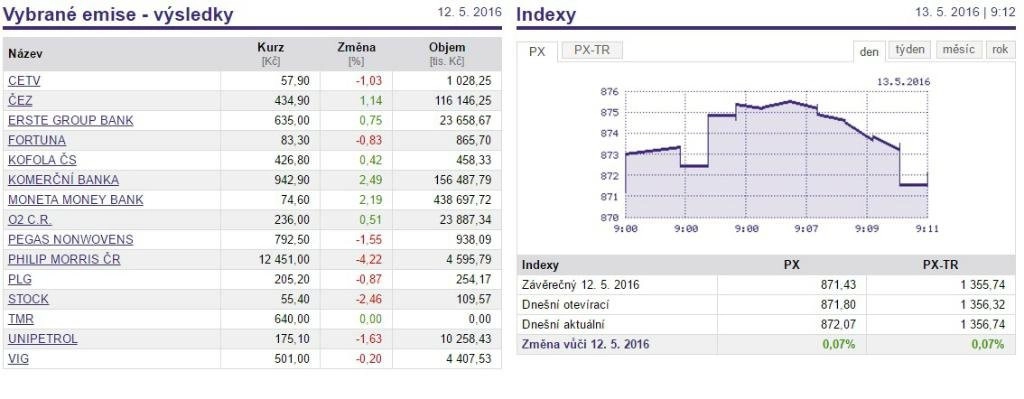The height and width of the screenshot is (399, 1024).
Task: Open the O2 C.R. link
Action: [29, 220]
